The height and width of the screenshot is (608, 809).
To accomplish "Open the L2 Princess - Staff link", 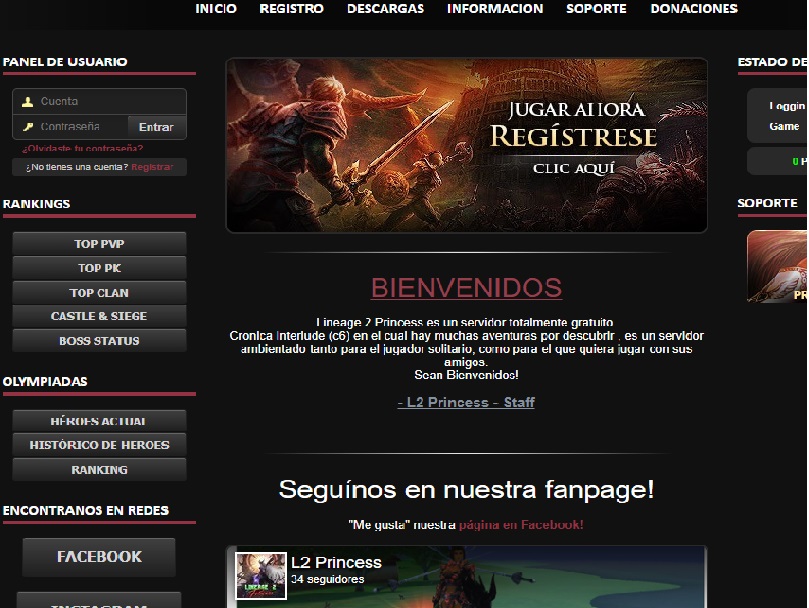I will tap(466, 402).
